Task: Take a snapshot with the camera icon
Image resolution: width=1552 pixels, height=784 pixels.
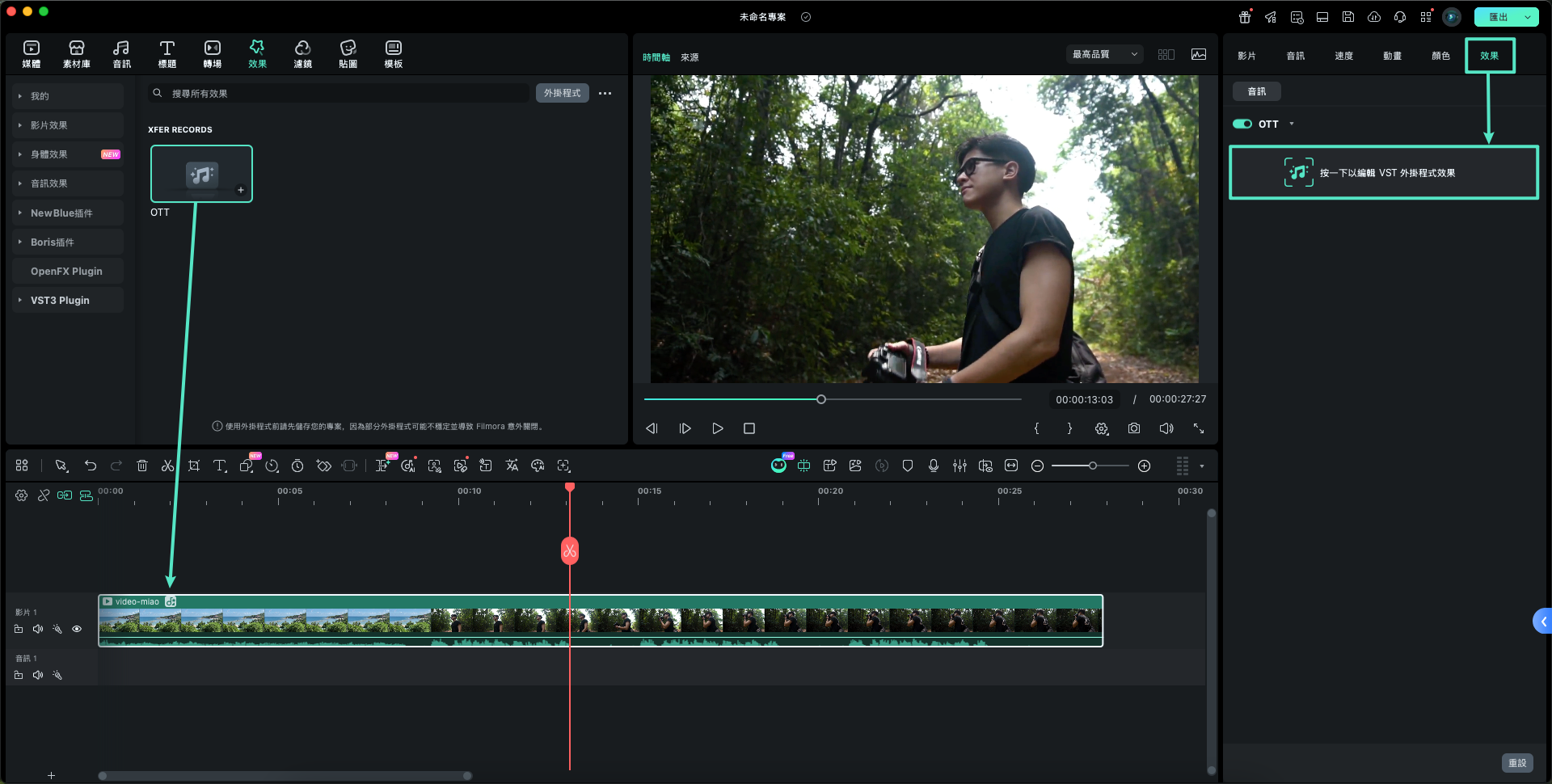Action: pos(1134,428)
